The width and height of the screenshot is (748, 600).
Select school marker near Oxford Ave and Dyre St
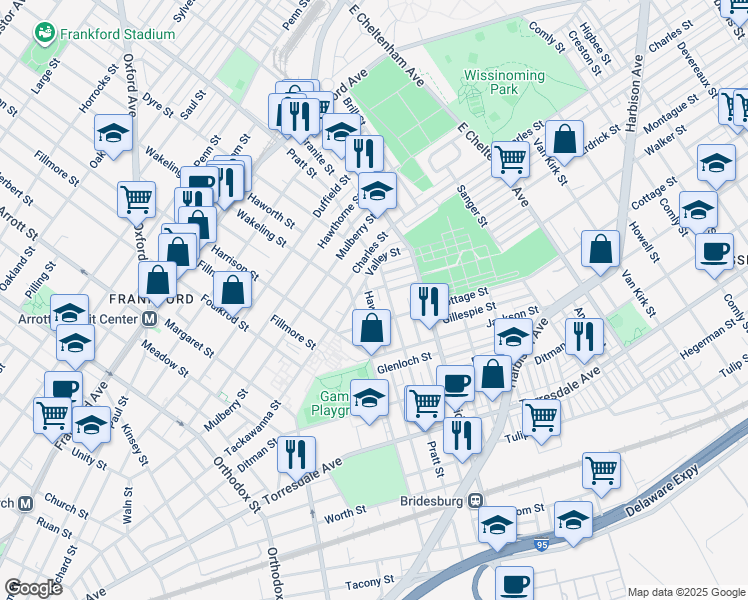pyautogui.click(x=114, y=136)
